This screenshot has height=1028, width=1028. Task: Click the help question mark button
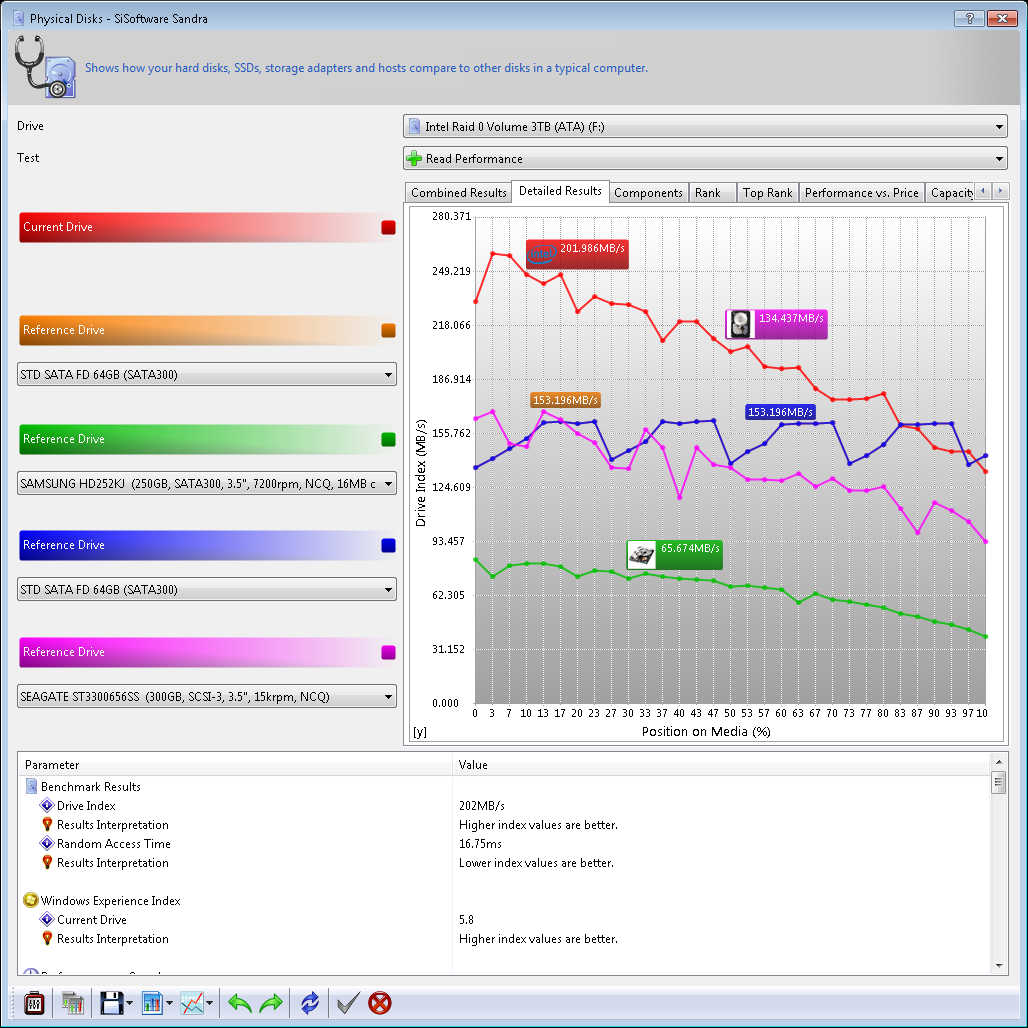(x=969, y=18)
